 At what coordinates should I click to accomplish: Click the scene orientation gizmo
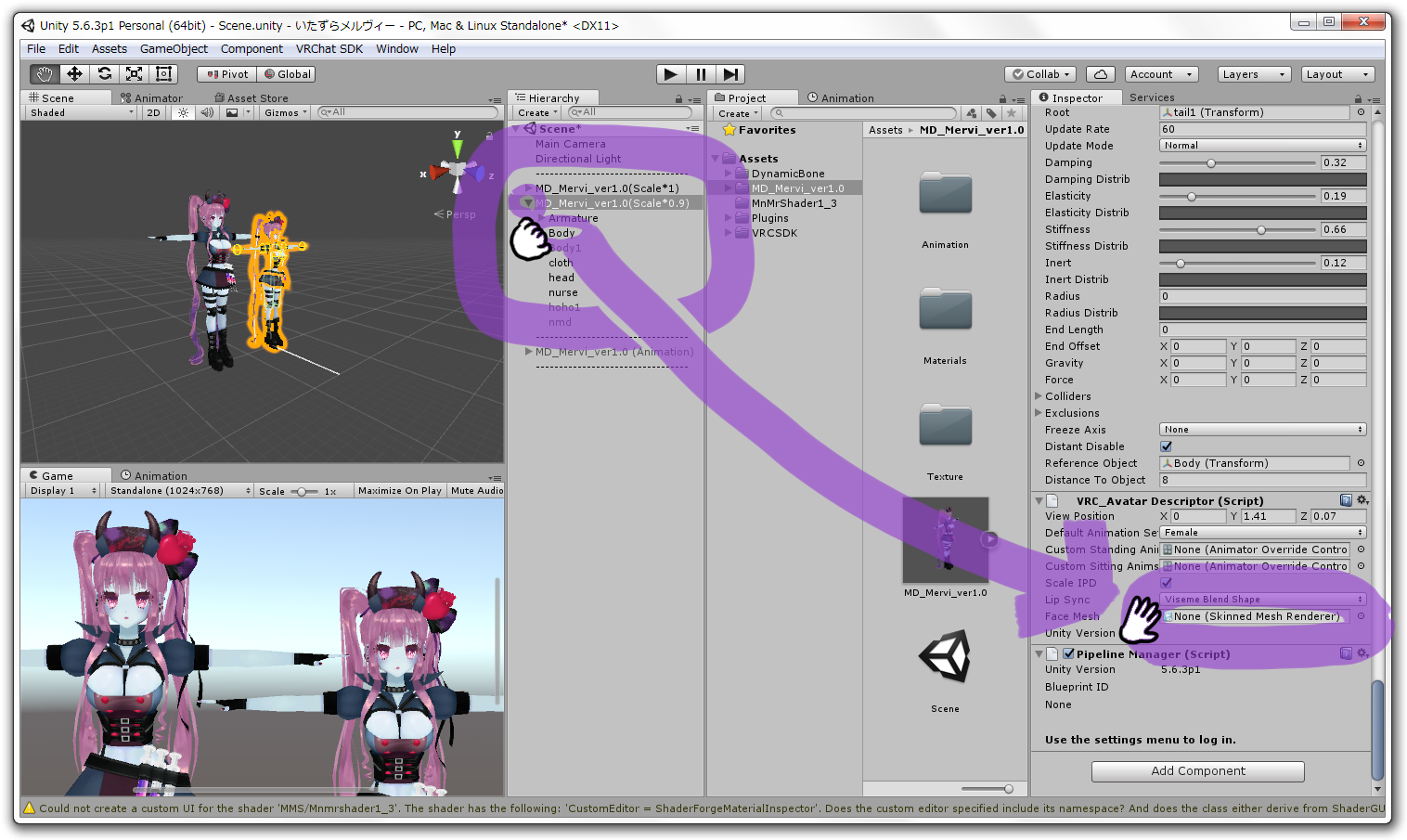(x=457, y=169)
